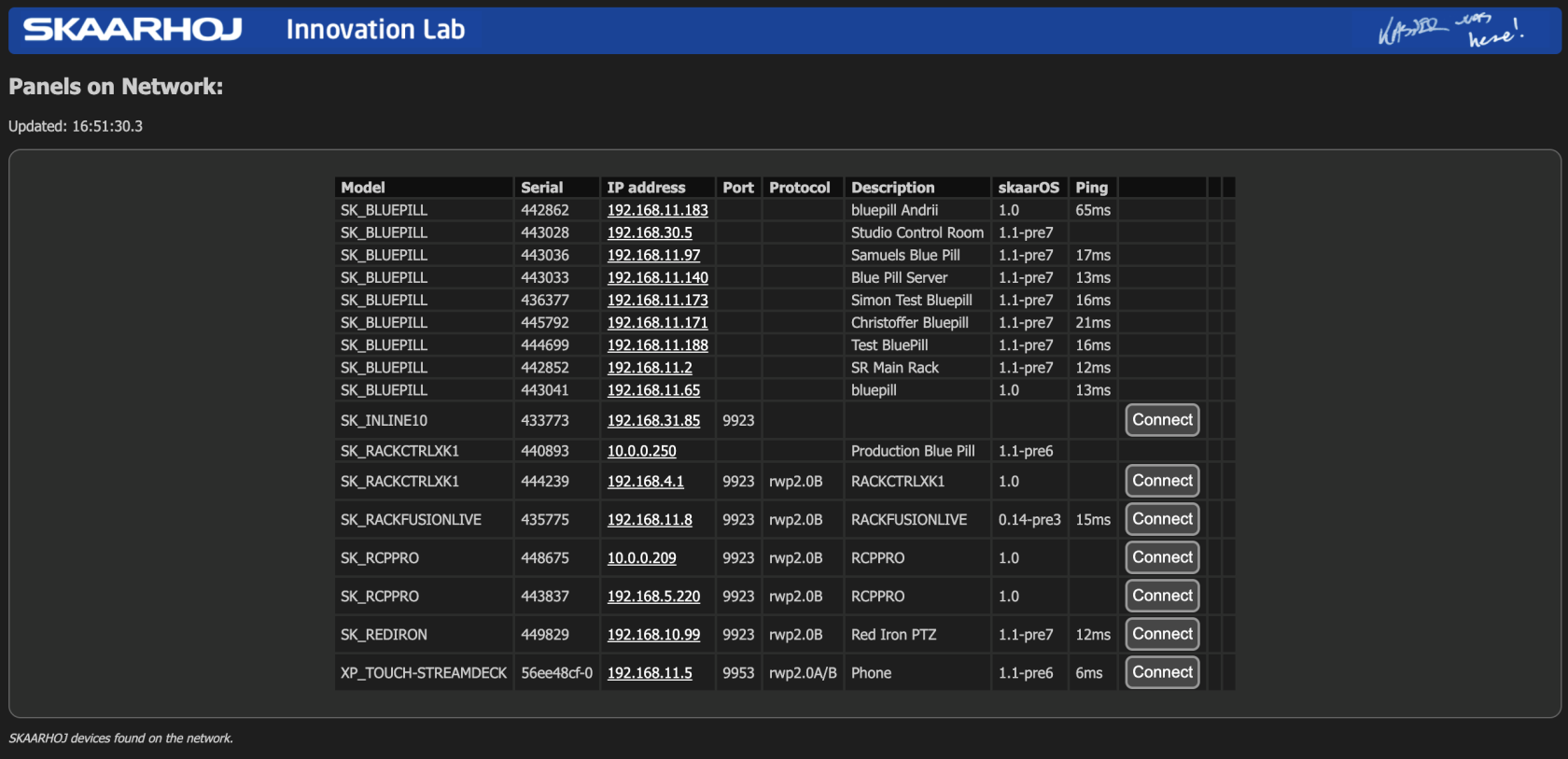Open IP link 192.168.11.5

point(650,672)
